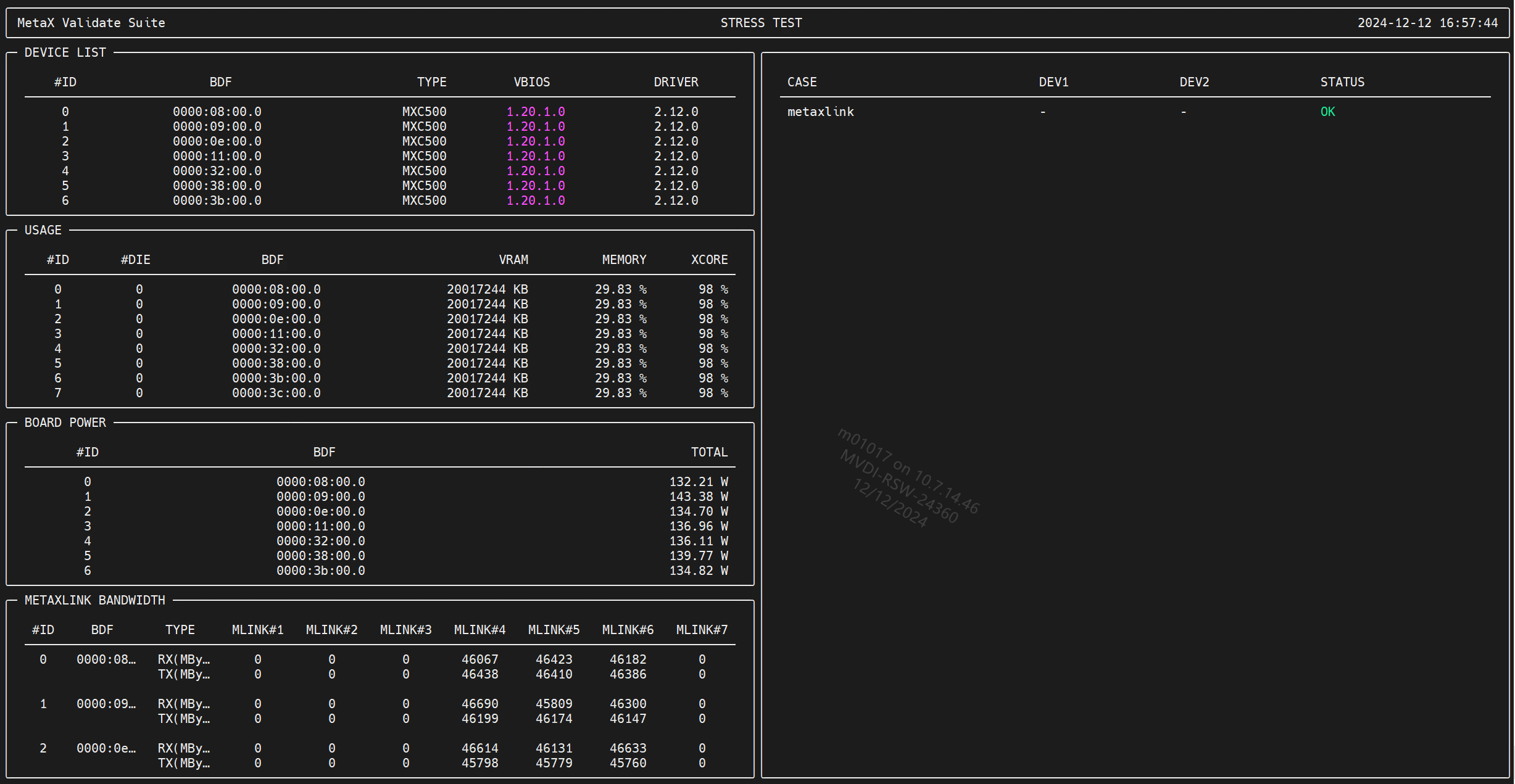Click the STATUS column header
1515x784 pixels.
pyautogui.click(x=1342, y=82)
